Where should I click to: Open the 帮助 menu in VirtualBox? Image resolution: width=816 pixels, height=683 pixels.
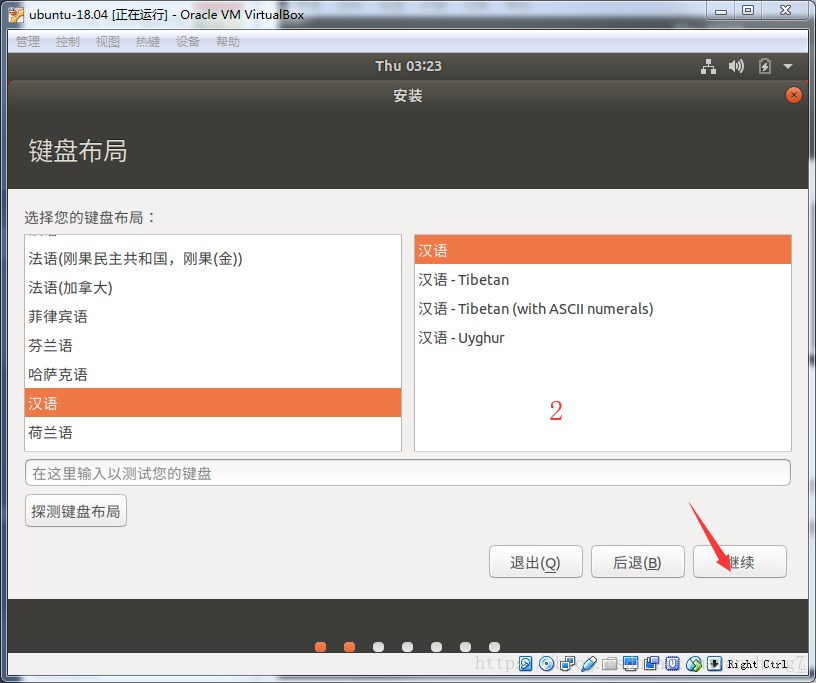click(228, 42)
